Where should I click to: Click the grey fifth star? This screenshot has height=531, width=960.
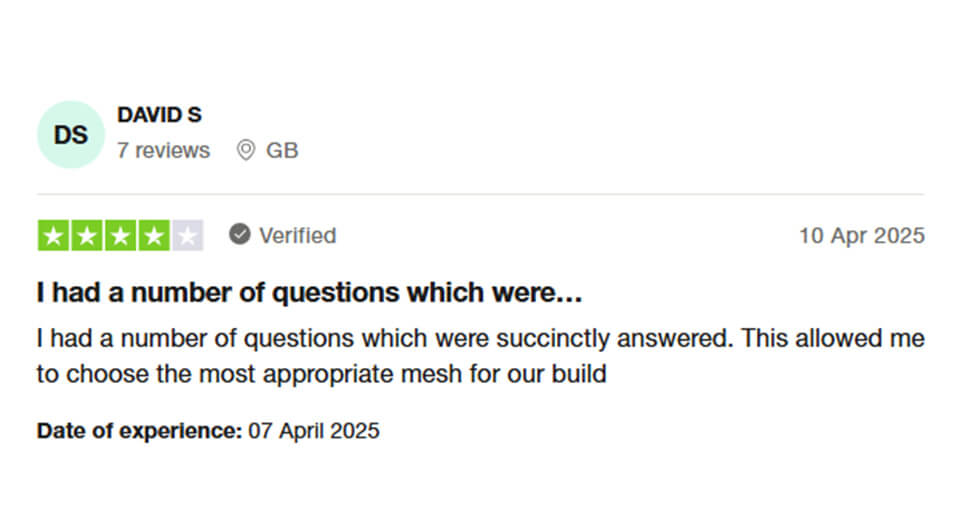pos(187,235)
